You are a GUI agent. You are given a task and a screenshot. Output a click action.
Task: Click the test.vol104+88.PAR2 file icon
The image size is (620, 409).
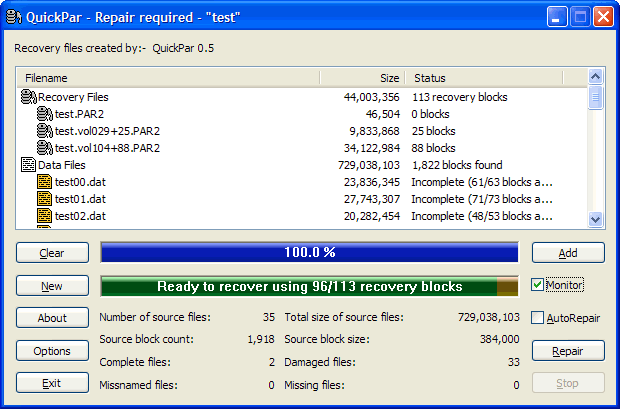coord(44,148)
